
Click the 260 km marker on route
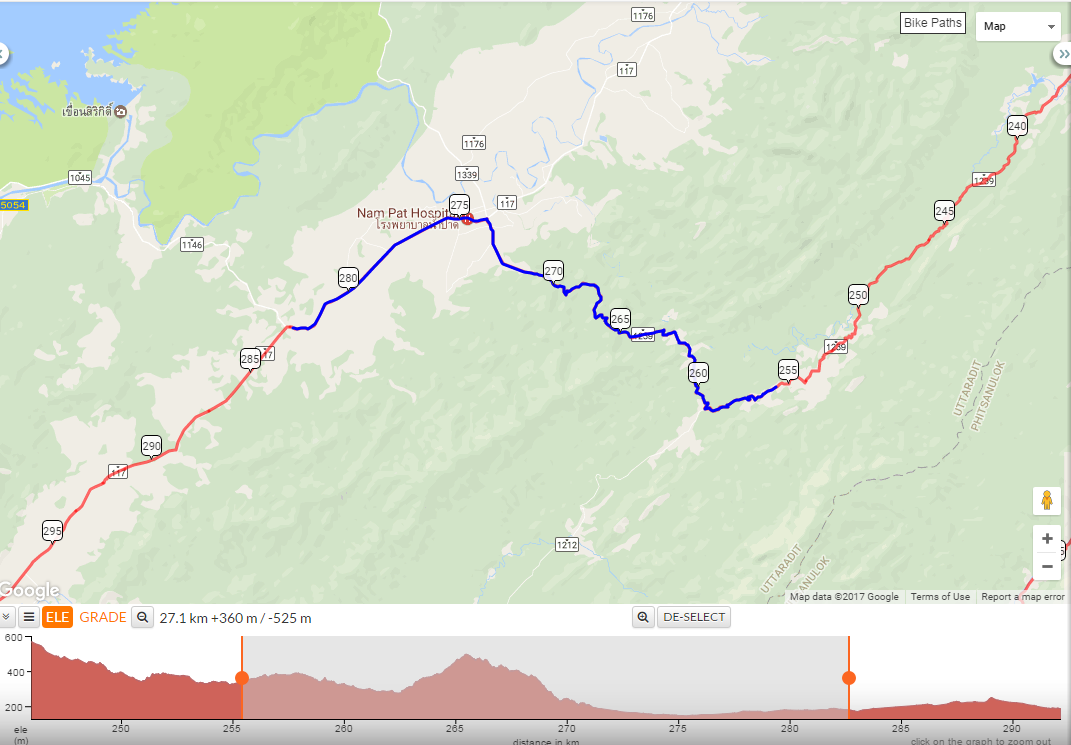click(698, 374)
